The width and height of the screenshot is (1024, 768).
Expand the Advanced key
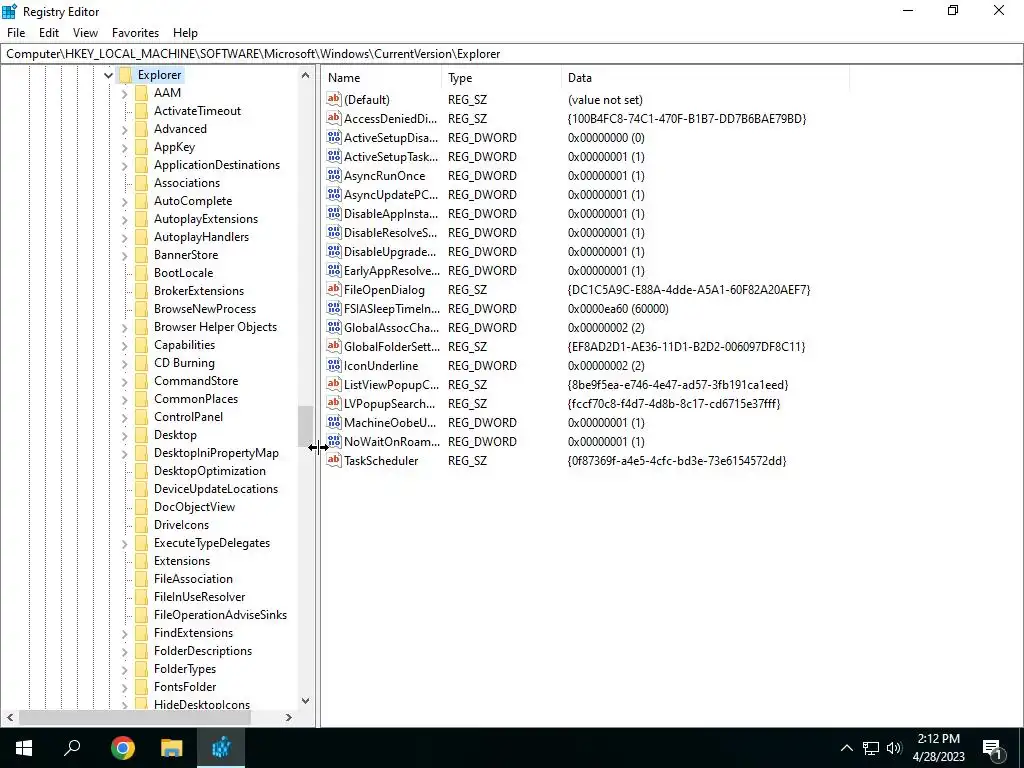(x=124, y=130)
